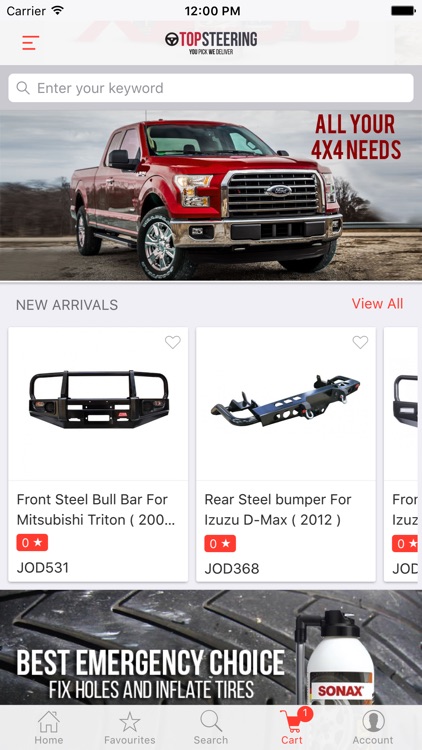Image resolution: width=422 pixels, height=750 pixels.
Task: Switch to the Favourites tab
Action: pyautogui.click(x=130, y=728)
